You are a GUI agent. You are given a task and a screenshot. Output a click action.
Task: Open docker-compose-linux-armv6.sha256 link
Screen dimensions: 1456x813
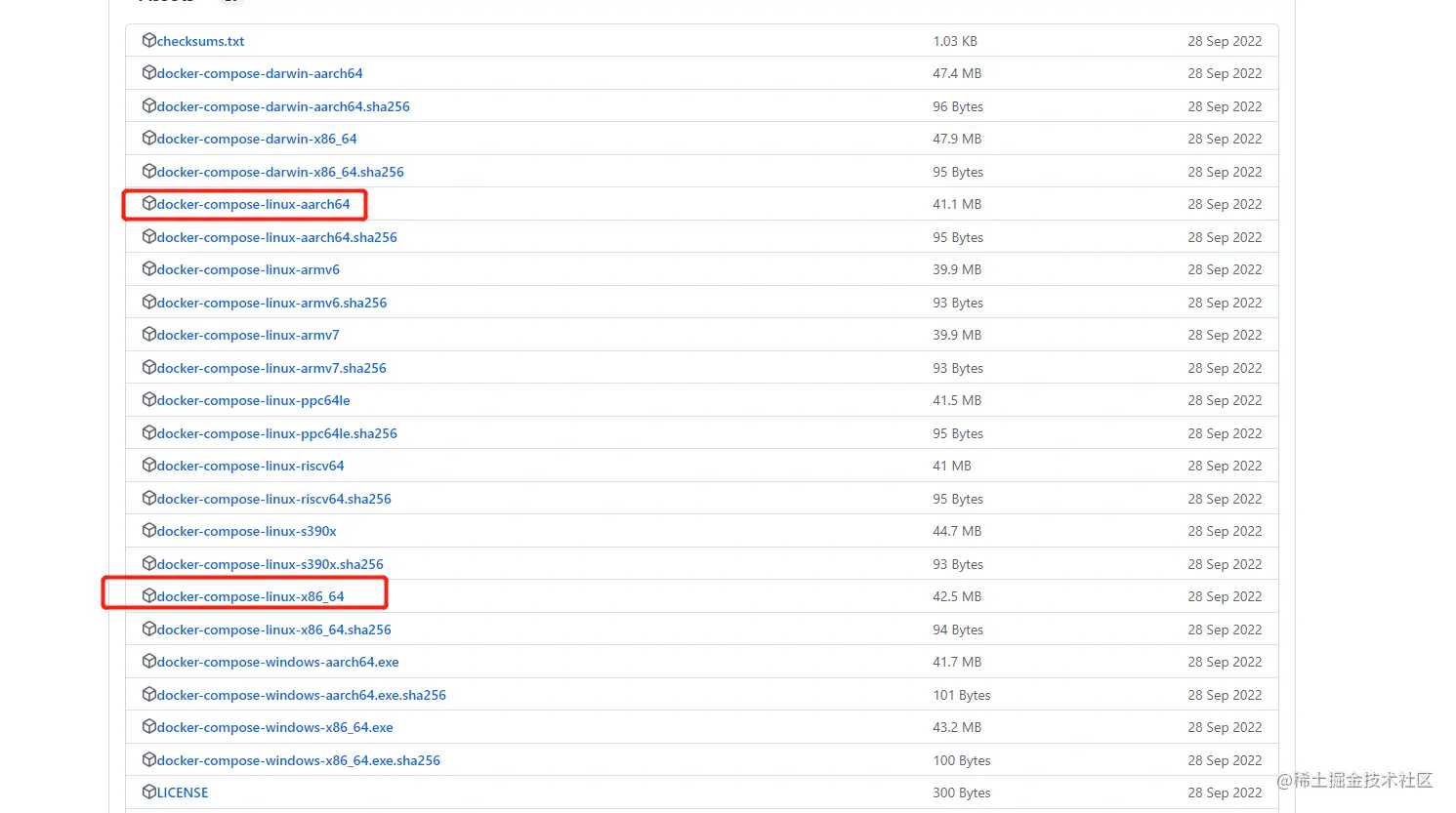tap(271, 303)
